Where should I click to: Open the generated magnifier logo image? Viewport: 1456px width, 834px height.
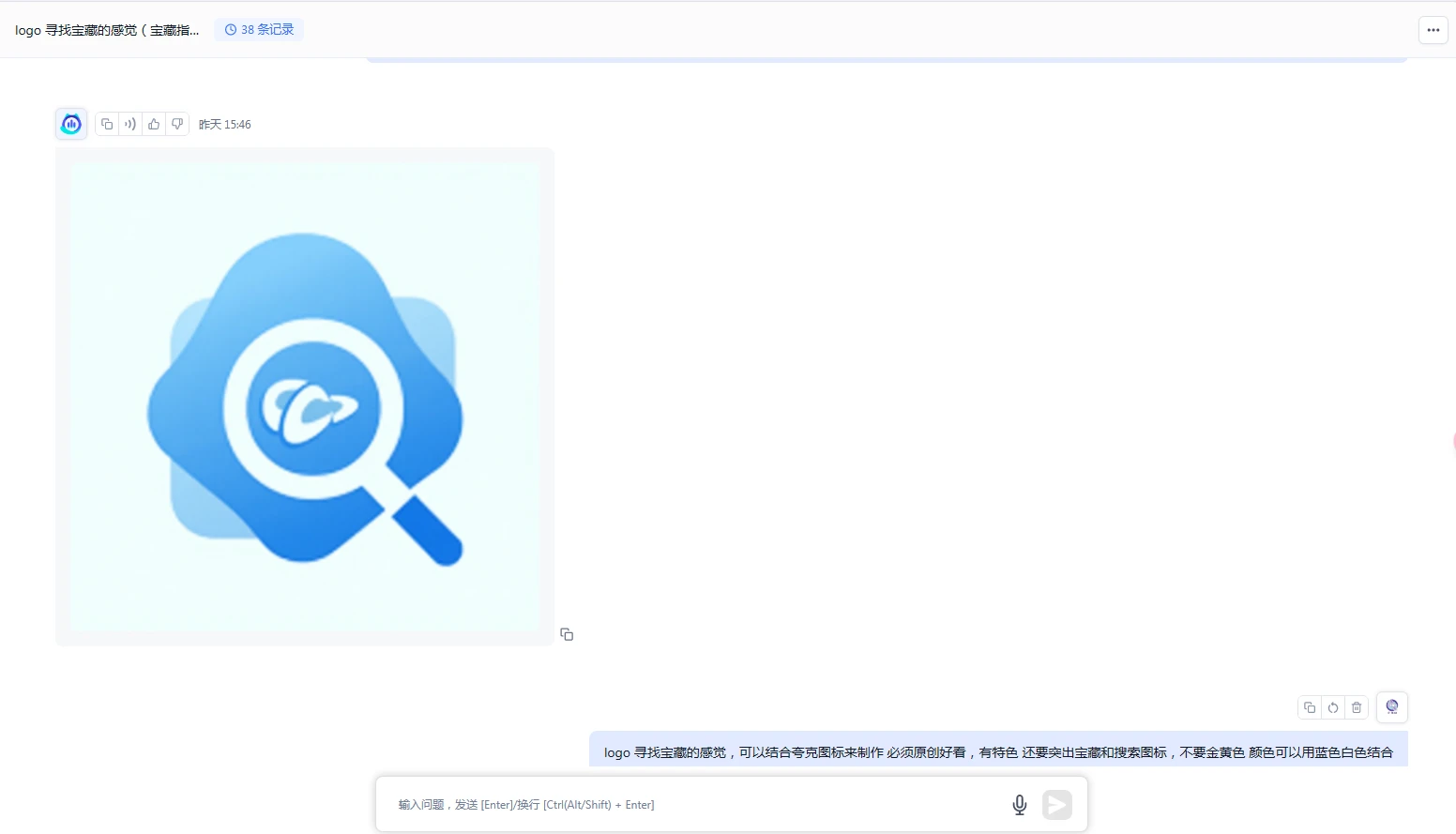[305, 397]
